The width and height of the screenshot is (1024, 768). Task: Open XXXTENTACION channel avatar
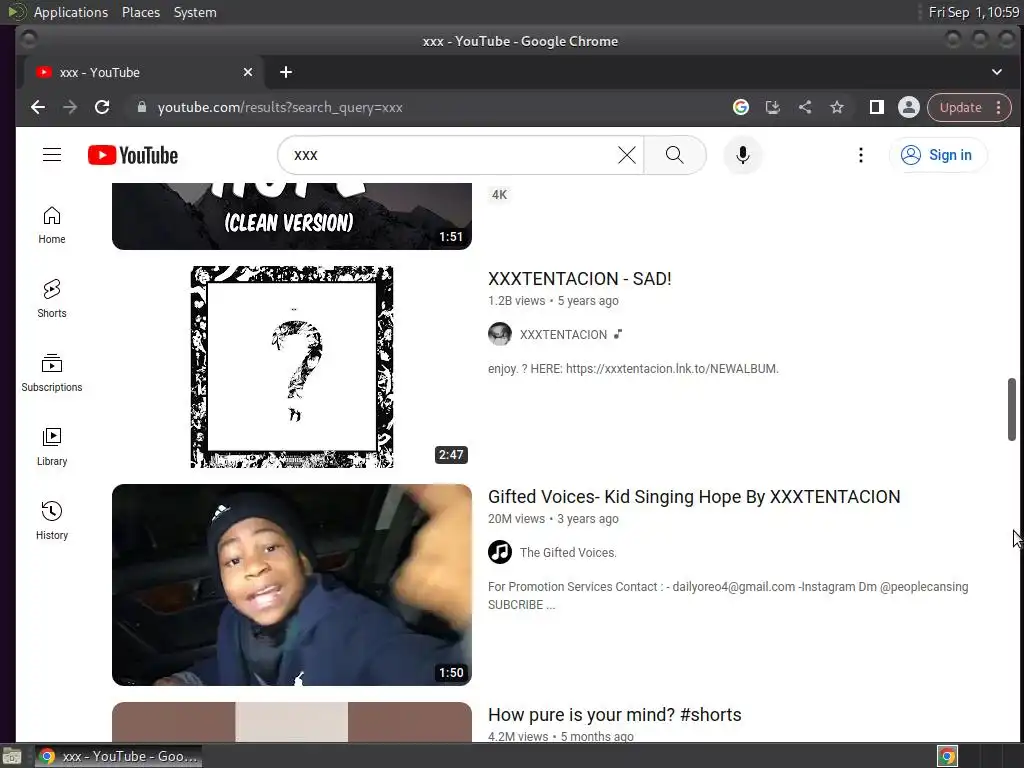[x=500, y=334]
